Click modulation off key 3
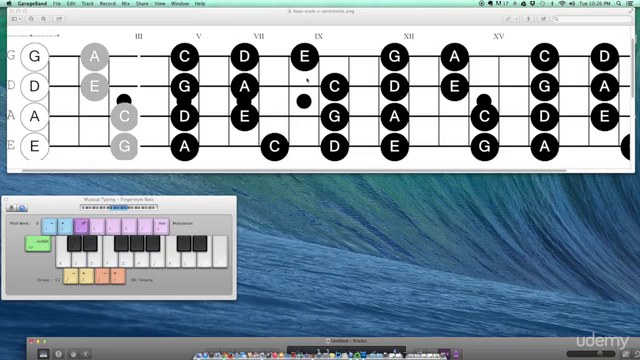Image resolution: width=640 pixels, height=360 pixels. [81, 226]
